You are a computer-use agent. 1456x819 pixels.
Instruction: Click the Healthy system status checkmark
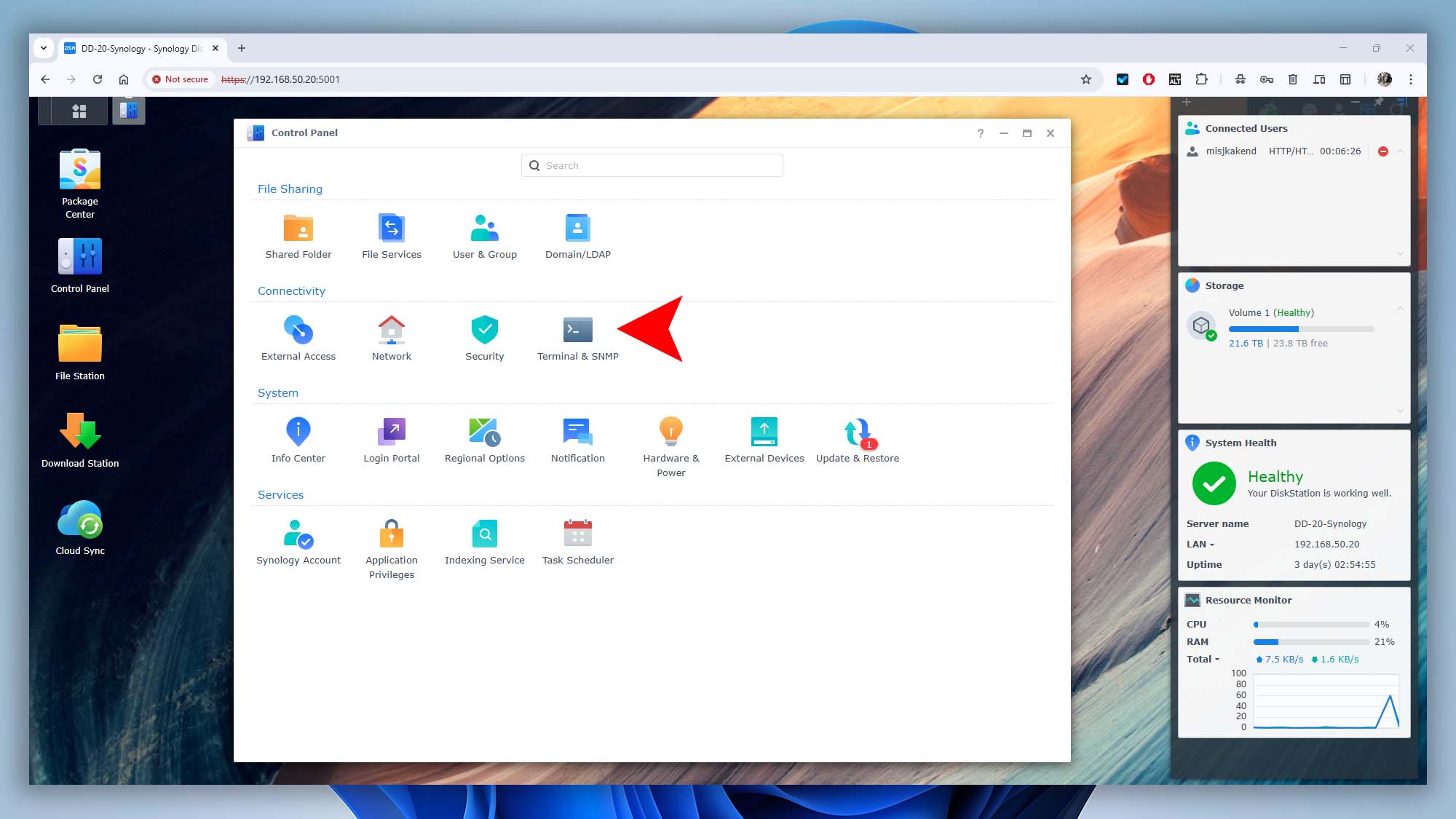1214,483
